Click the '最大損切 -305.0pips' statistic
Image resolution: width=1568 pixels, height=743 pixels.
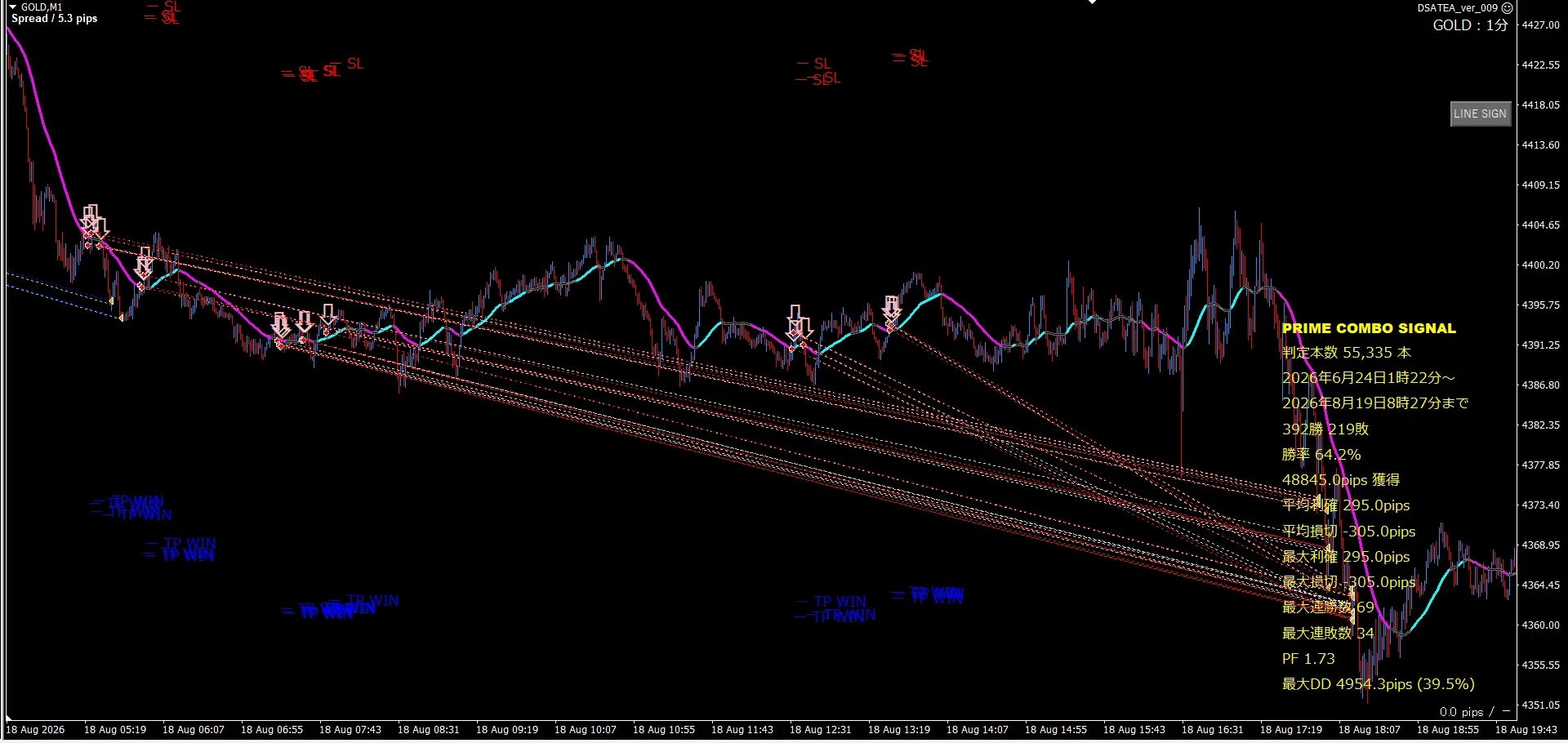(1348, 582)
